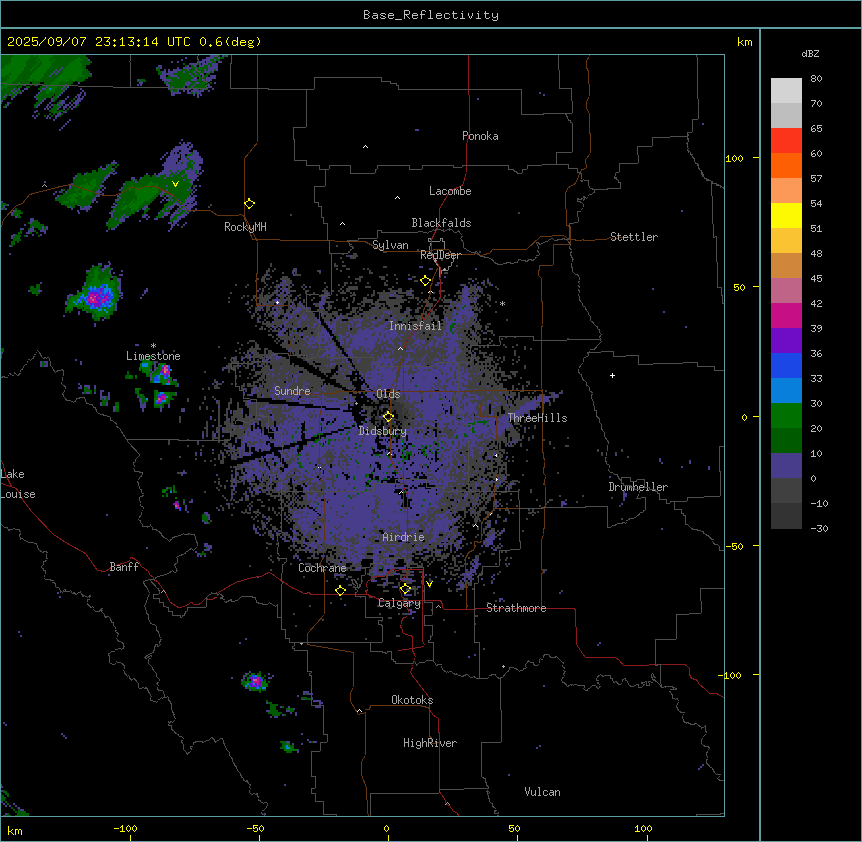Image resolution: width=862 pixels, height=842 pixels.
Task: Click the Innisfail city label
Action: (x=415, y=326)
